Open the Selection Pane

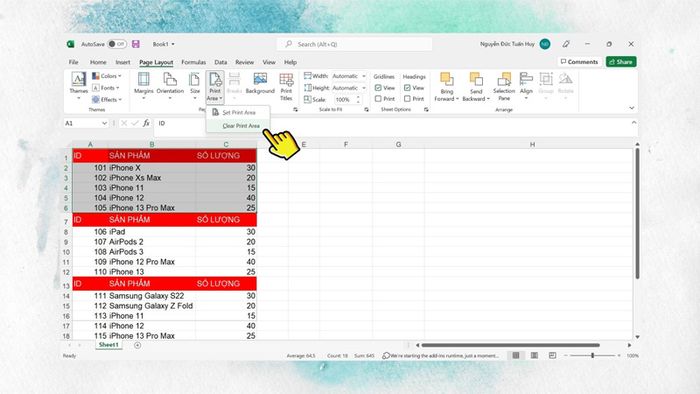[504, 87]
